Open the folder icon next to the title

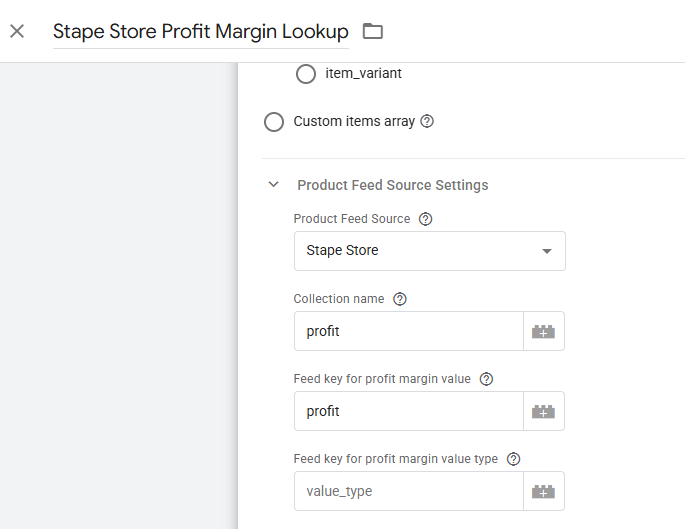(373, 31)
